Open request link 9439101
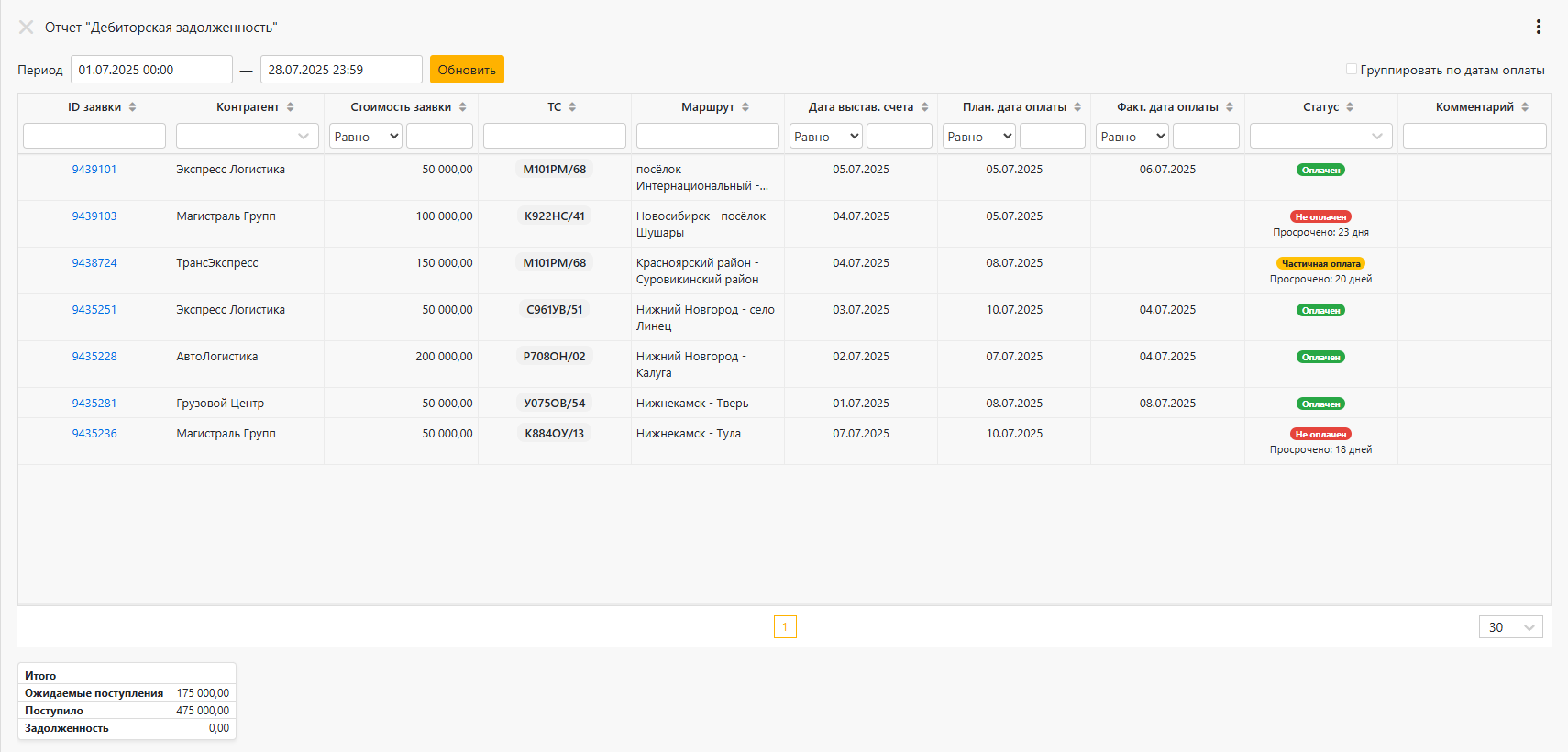Image resolution: width=1568 pixels, height=752 pixels. pyautogui.click(x=94, y=170)
